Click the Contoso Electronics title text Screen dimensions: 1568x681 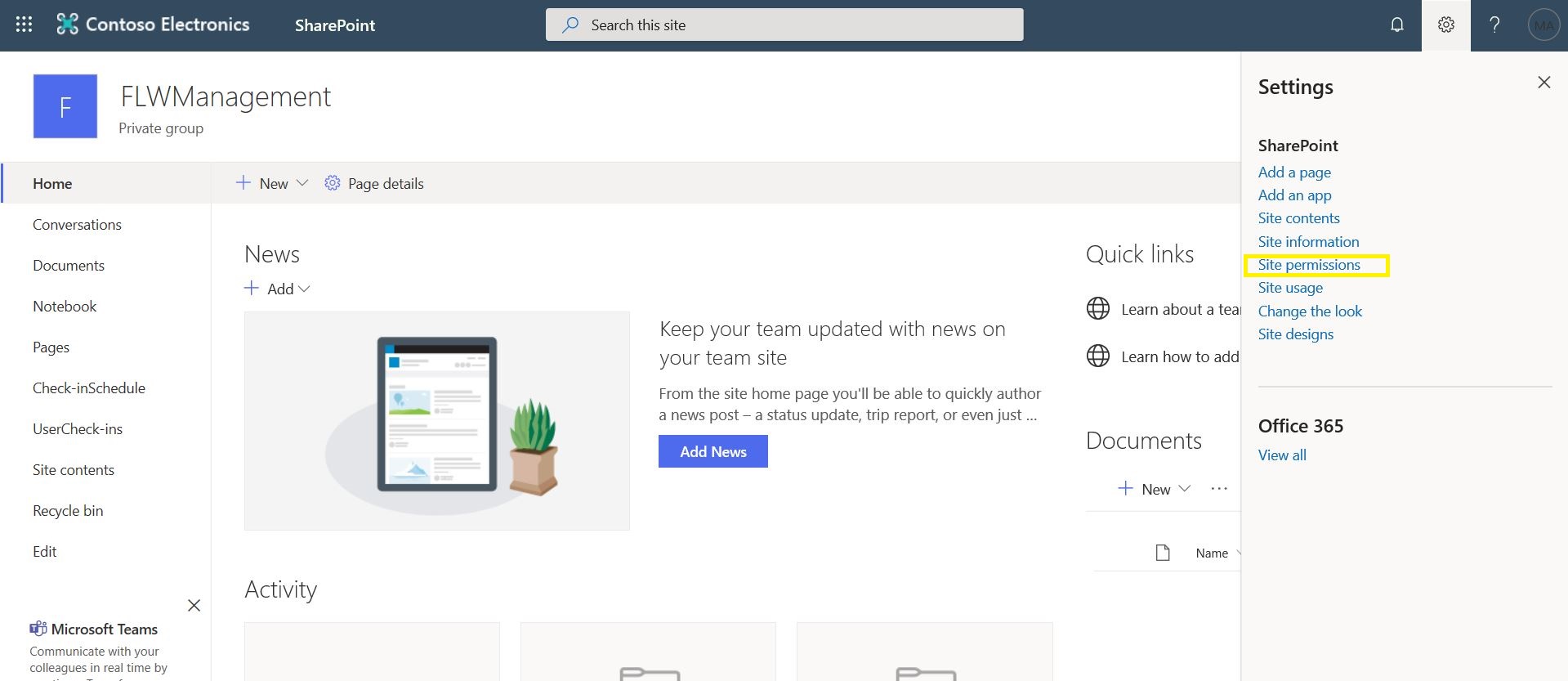(168, 25)
